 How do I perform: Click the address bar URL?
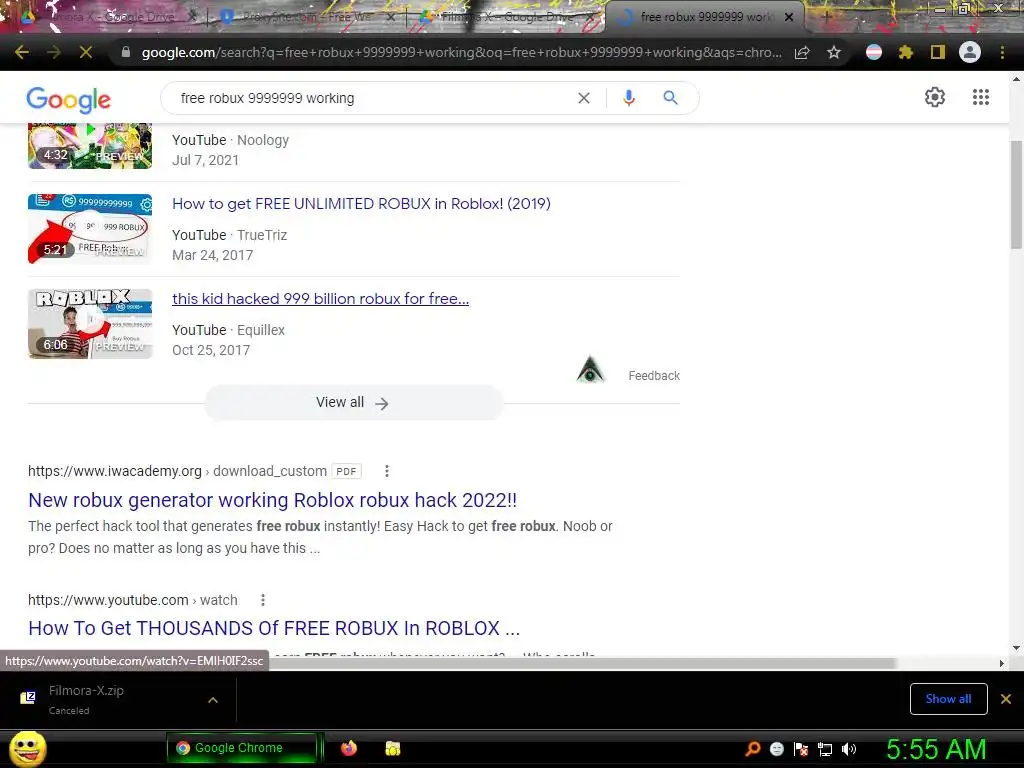461,52
